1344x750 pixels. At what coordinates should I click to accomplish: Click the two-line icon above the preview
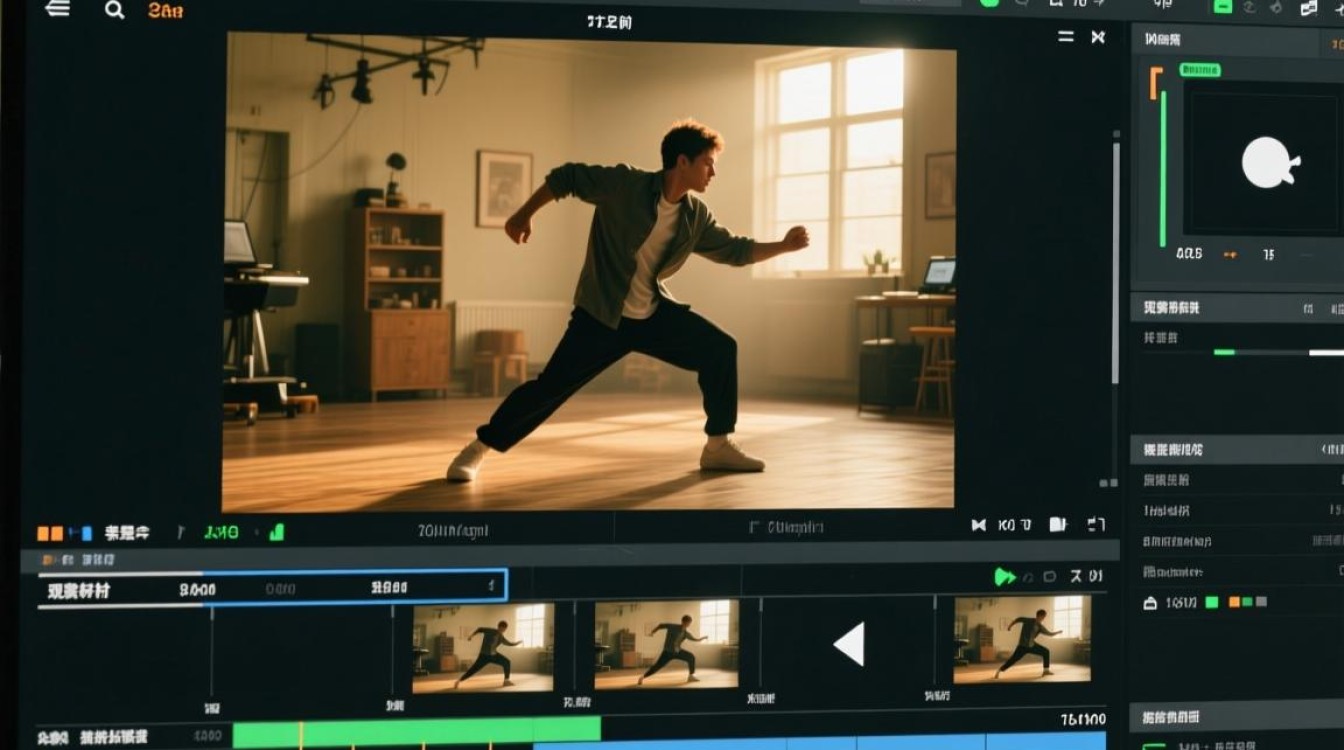(x=1066, y=37)
